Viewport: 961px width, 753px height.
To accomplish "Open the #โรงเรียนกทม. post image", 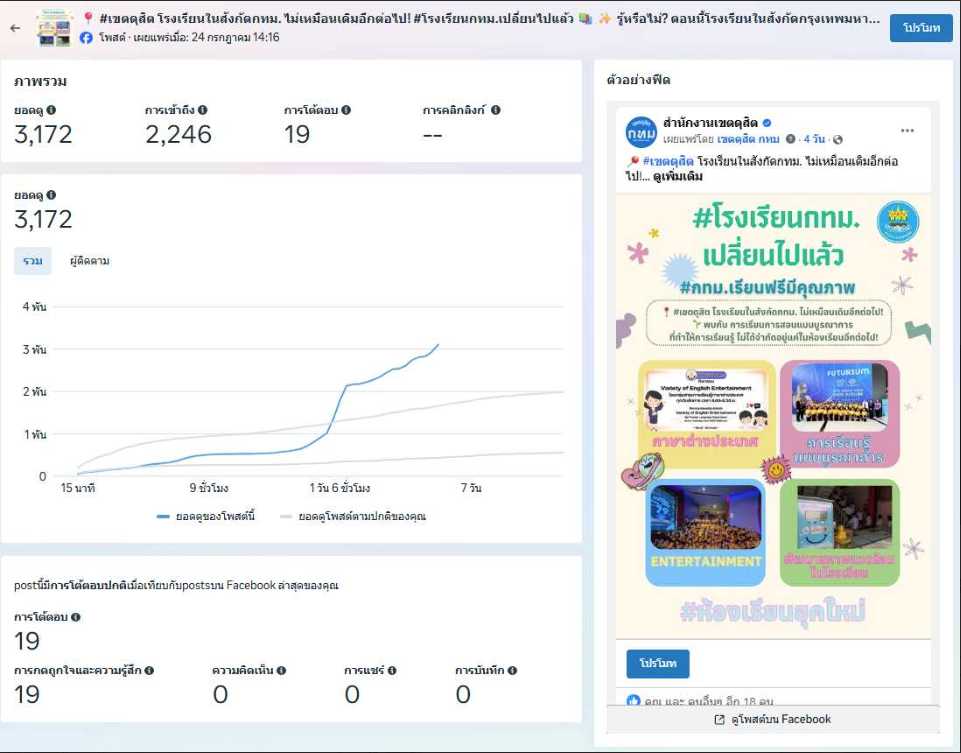I will pos(773,417).
